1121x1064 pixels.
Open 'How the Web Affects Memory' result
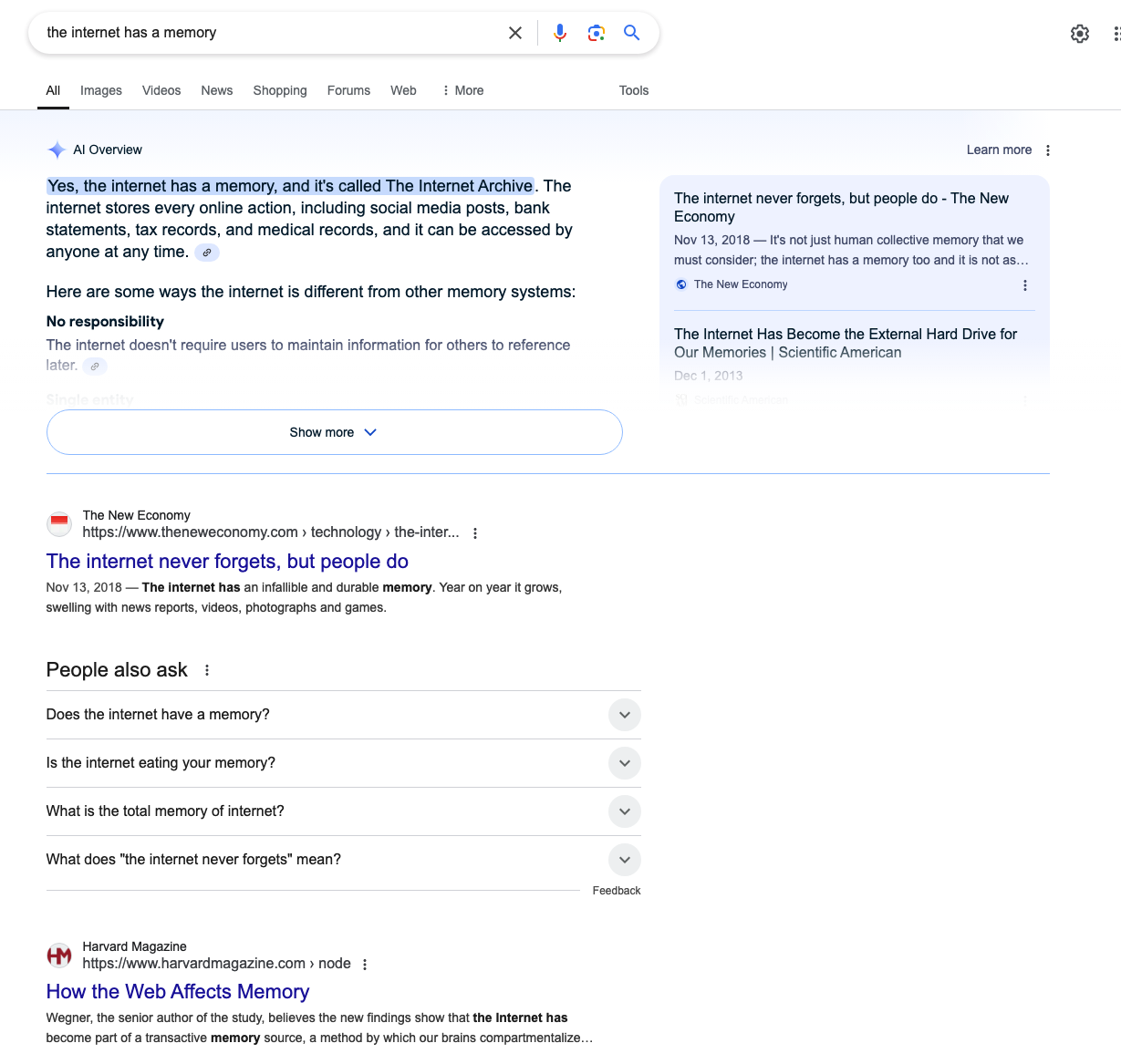178,992
